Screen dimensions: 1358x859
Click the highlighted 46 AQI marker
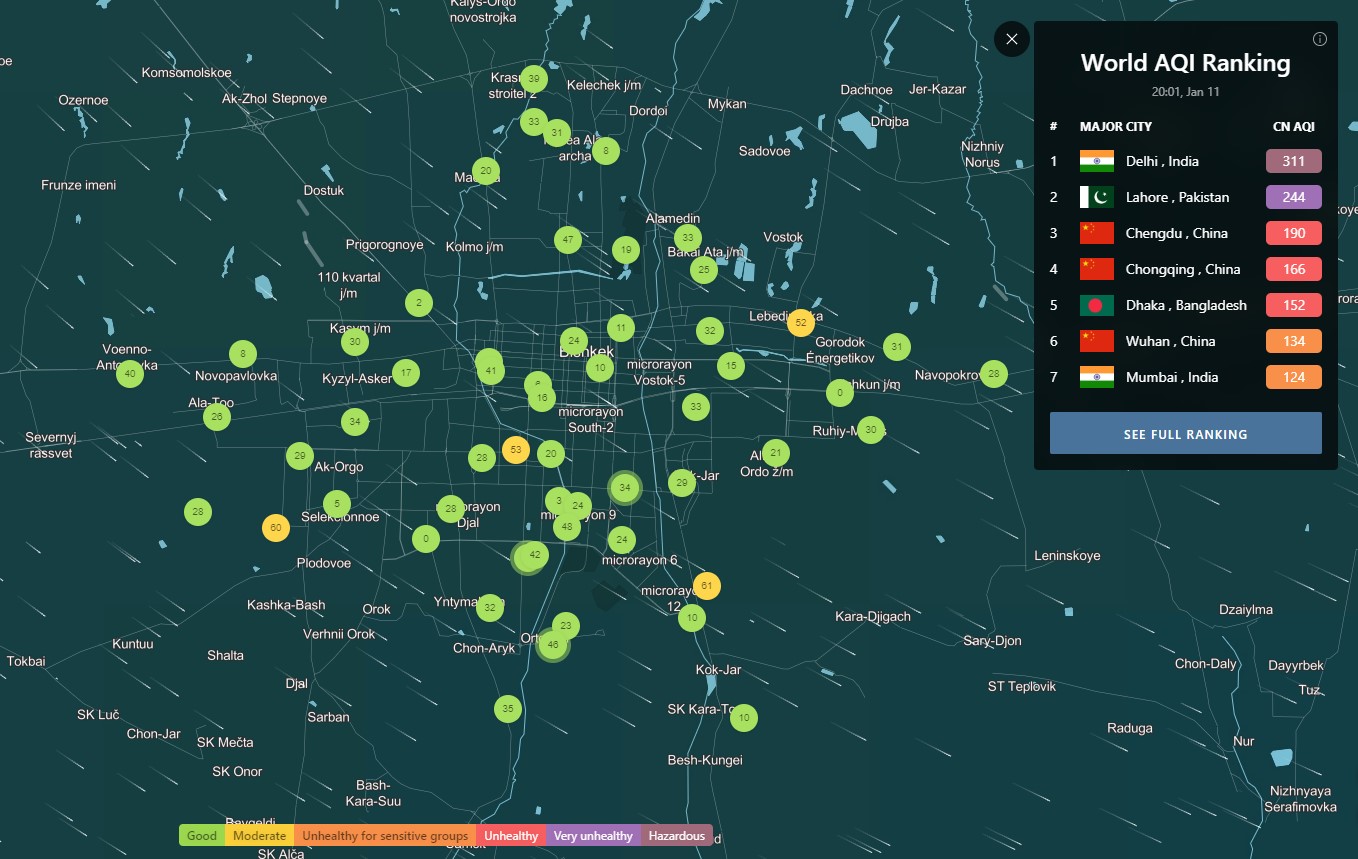click(553, 645)
